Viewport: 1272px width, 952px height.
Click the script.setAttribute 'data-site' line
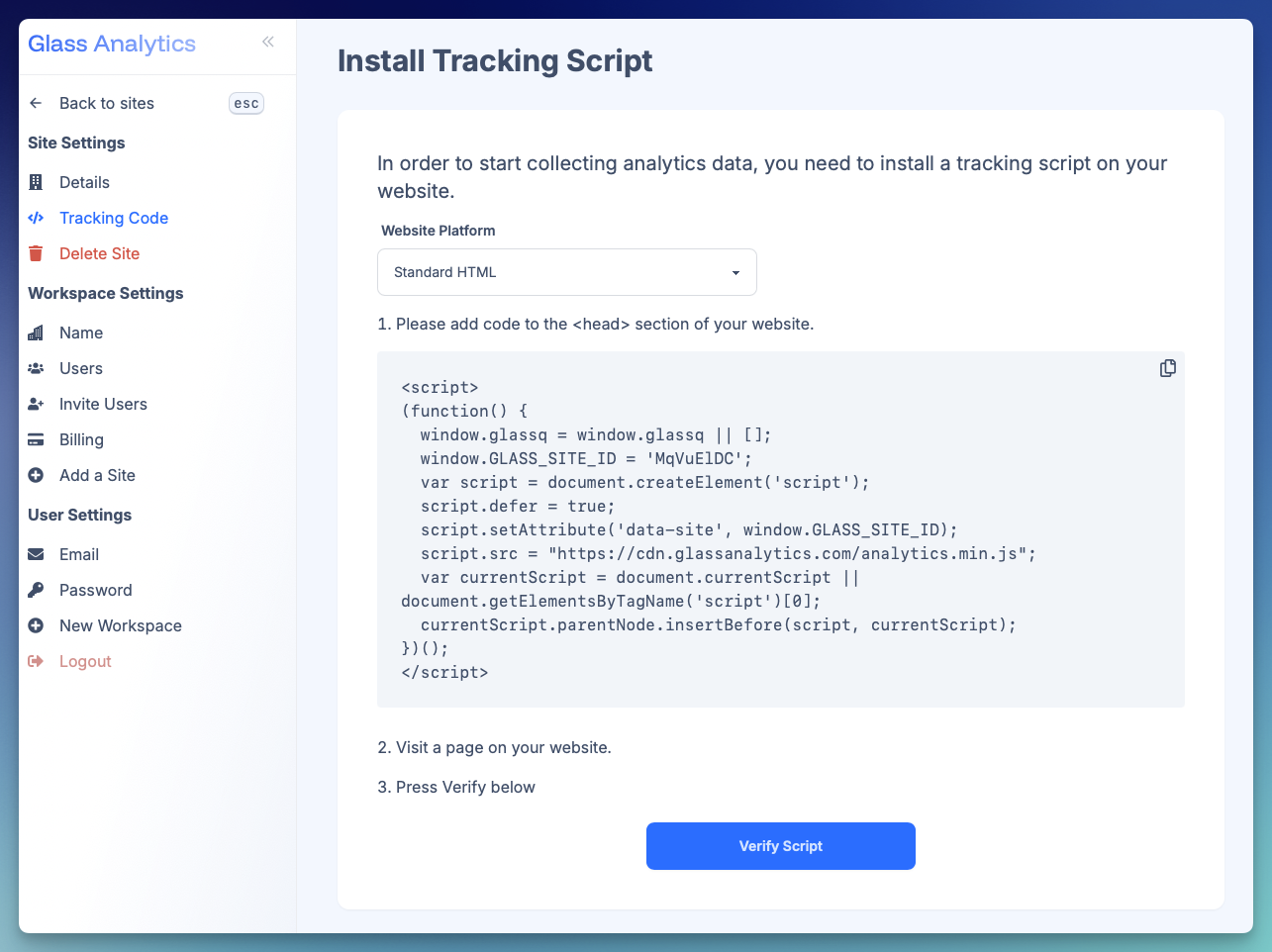tap(689, 529)
